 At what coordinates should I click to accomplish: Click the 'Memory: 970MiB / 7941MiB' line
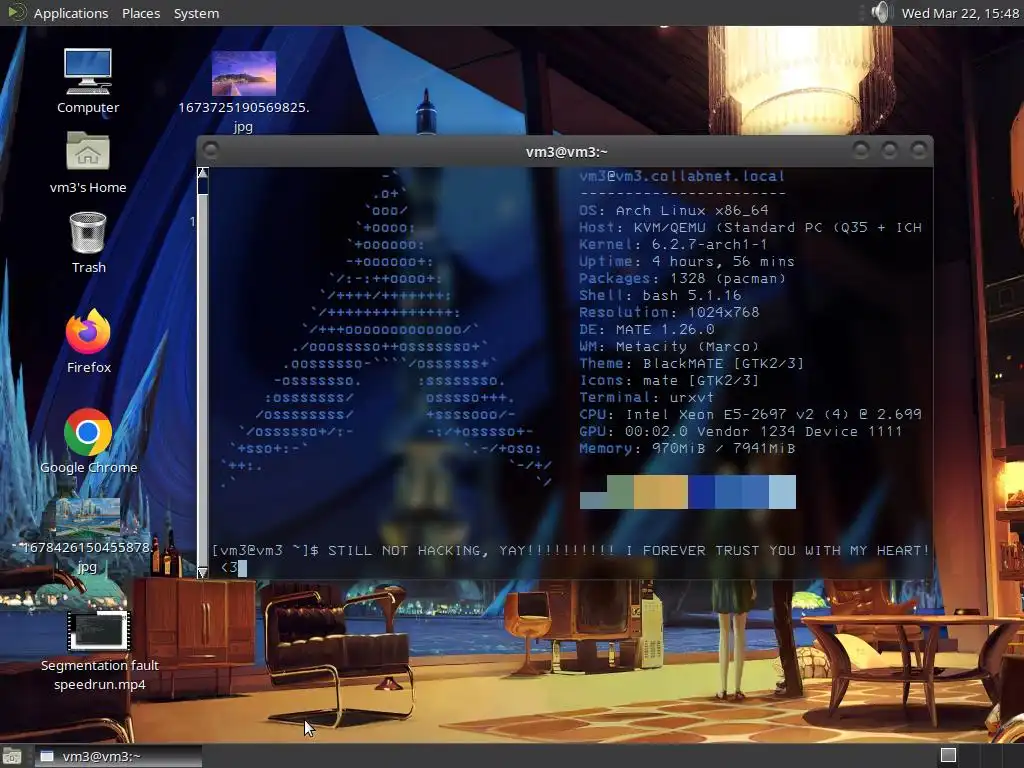tap(687, 448)
